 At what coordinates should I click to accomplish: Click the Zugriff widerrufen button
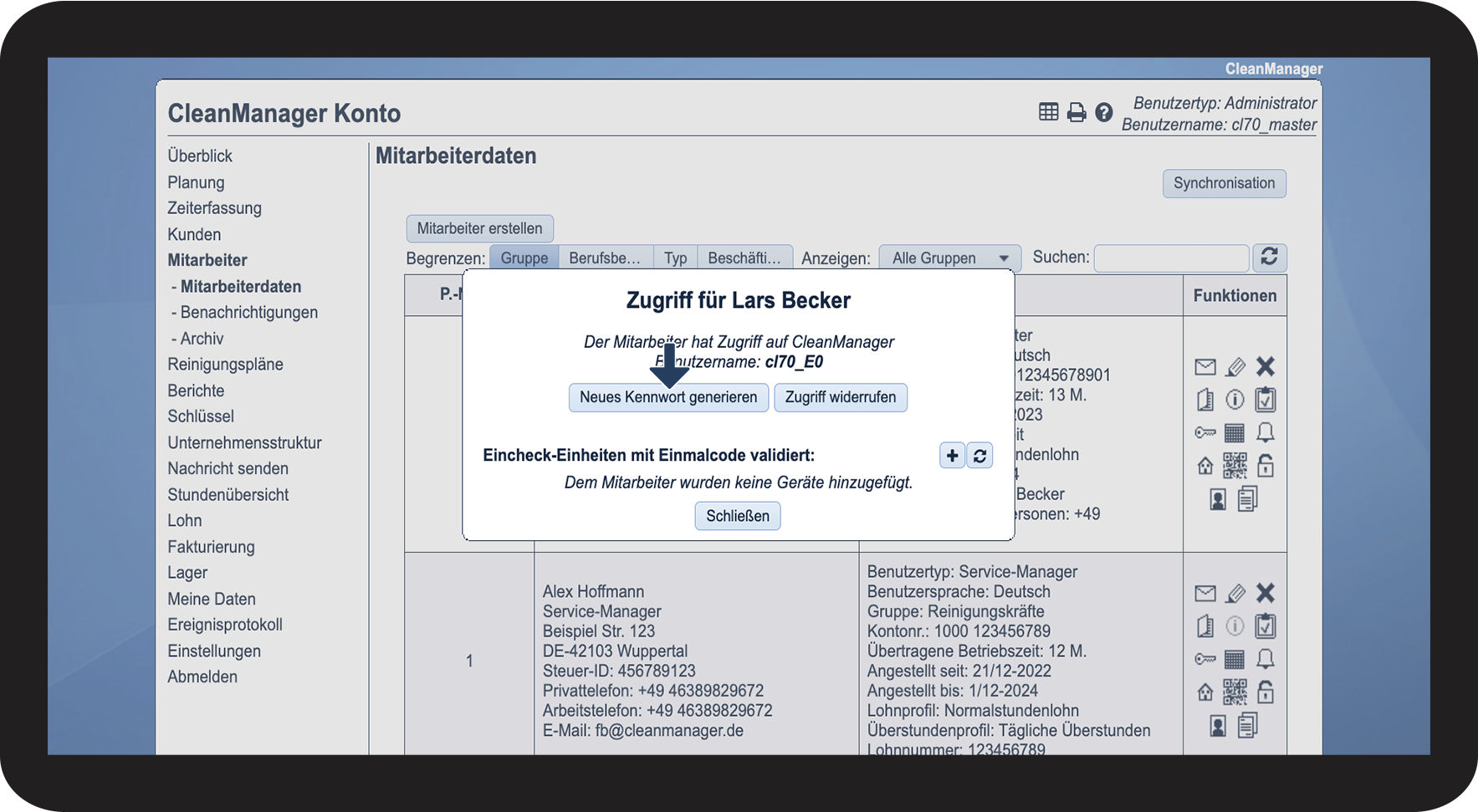(x=841, y=397)
